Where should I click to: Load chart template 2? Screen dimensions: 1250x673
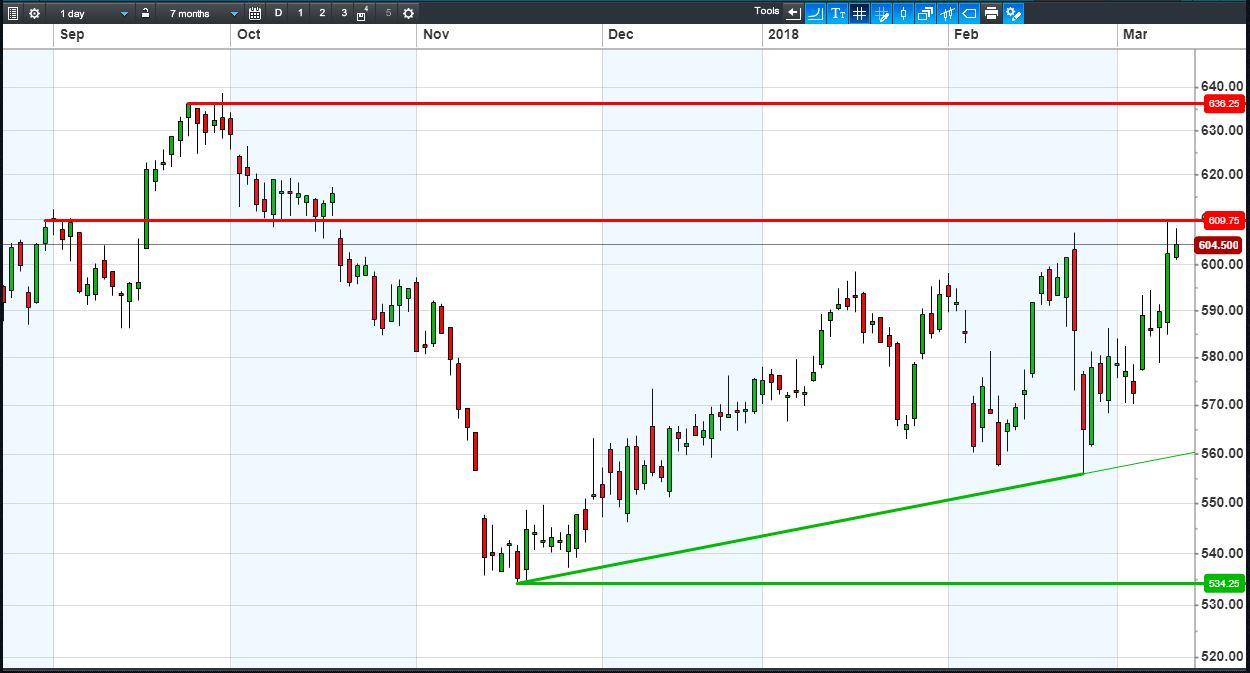[x=322, y=13]
